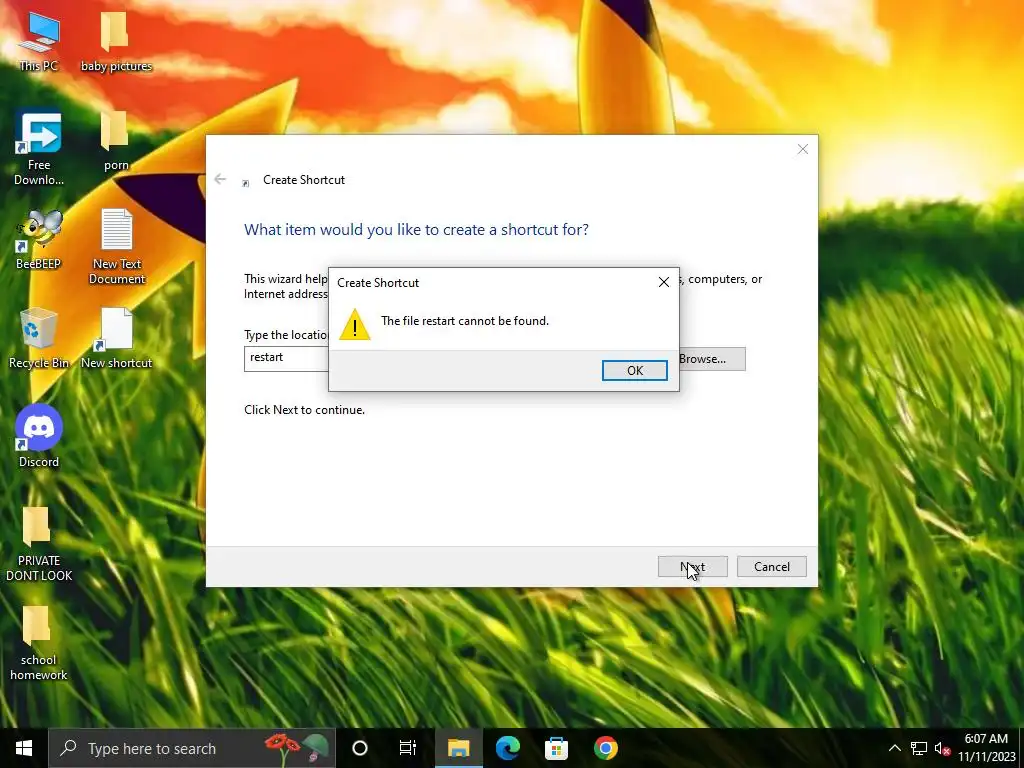The height and width of the screenshot is (768, 1024).
Task: Cancel the Create Shortcut wizard
Action: click(771, 567)
